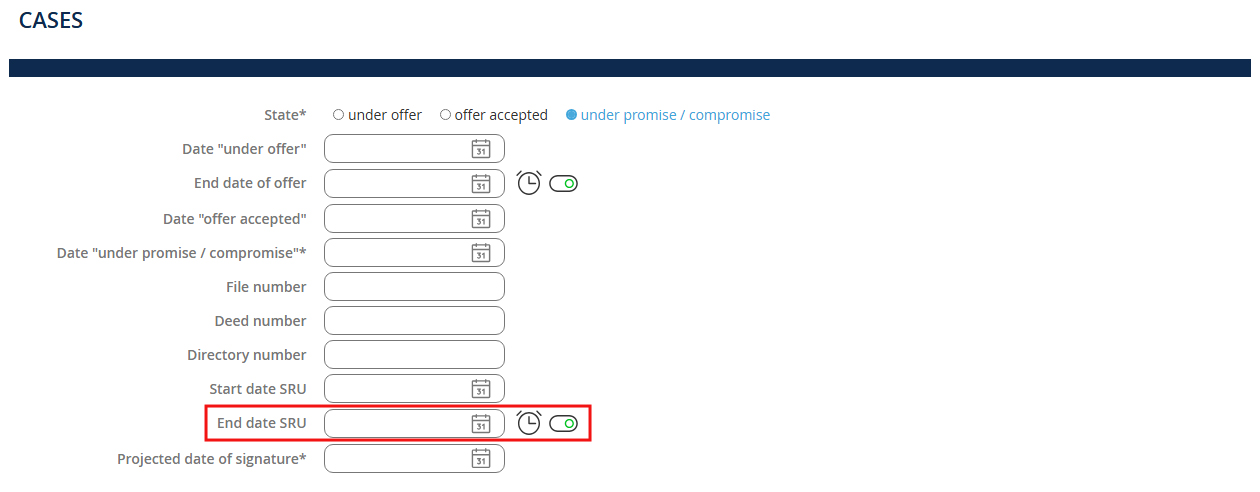Click the Date "under offer" text field
The height and width of the screenshot is (492, 1260).
point(397,149)
